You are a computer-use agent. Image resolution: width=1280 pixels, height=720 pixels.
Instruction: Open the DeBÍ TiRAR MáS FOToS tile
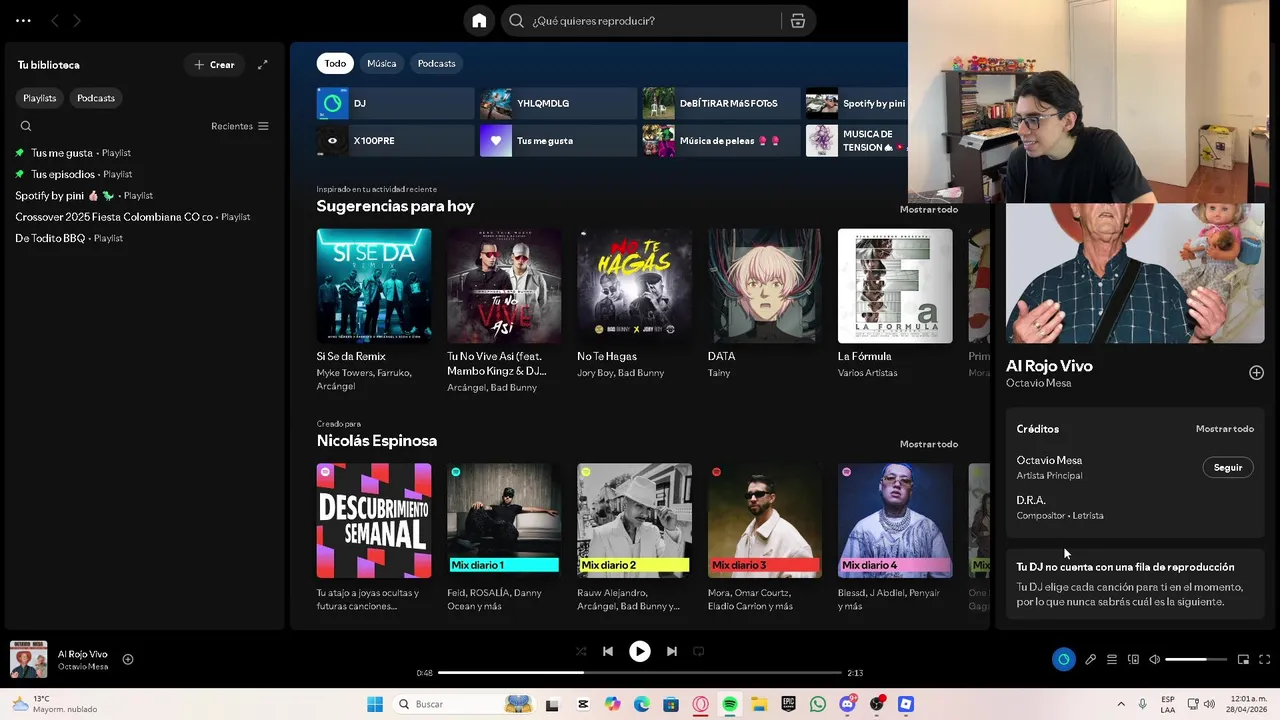coord(721,103)
